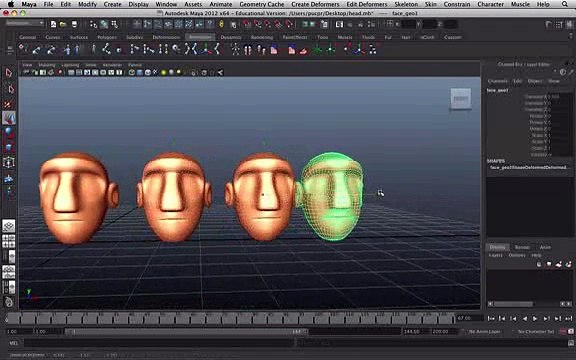This screenshot has width=576, height=360.
Task: Click the Open Scene folder icon
Action: pos(64,24)
